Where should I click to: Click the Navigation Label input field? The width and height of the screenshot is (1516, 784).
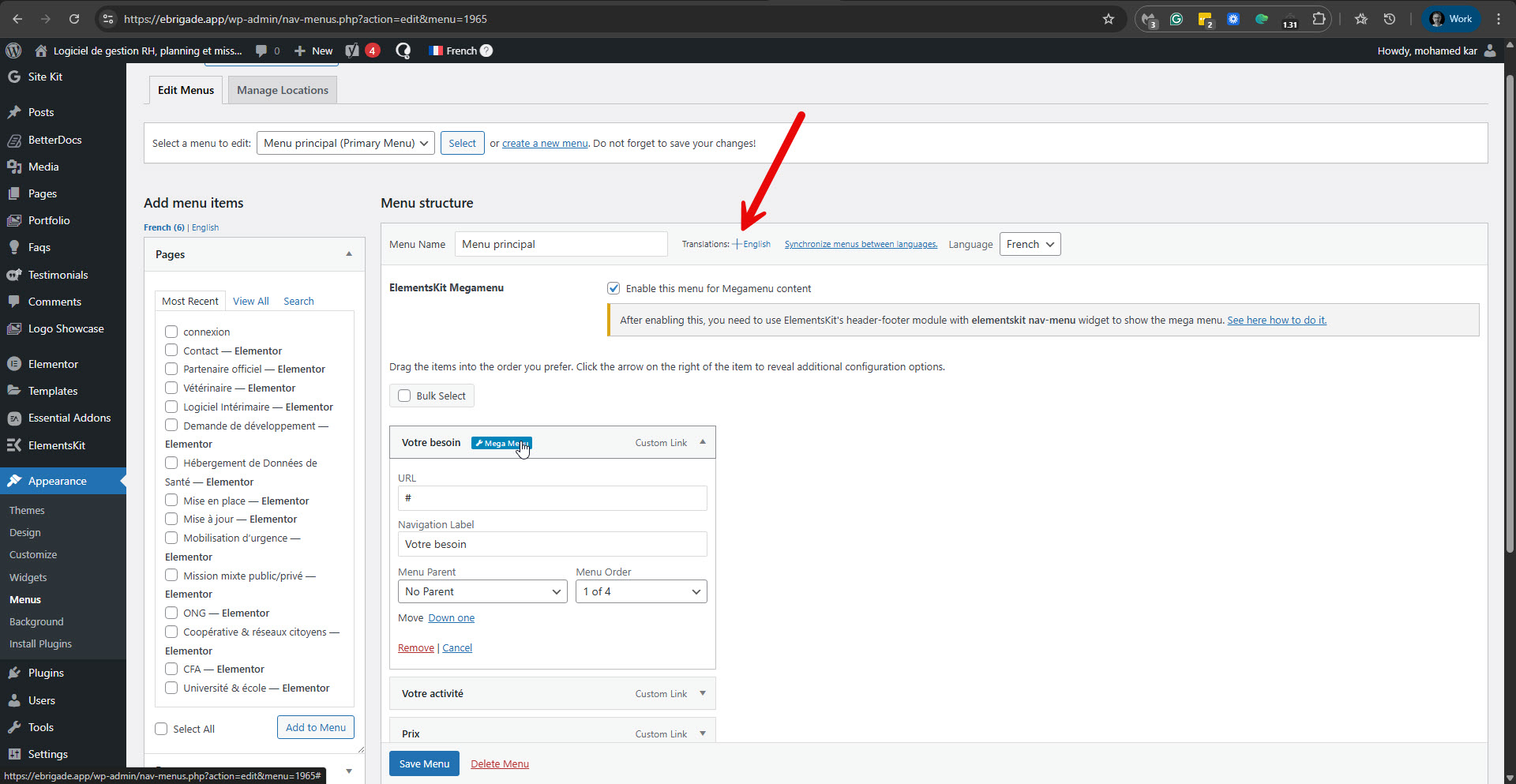point(552,544)
